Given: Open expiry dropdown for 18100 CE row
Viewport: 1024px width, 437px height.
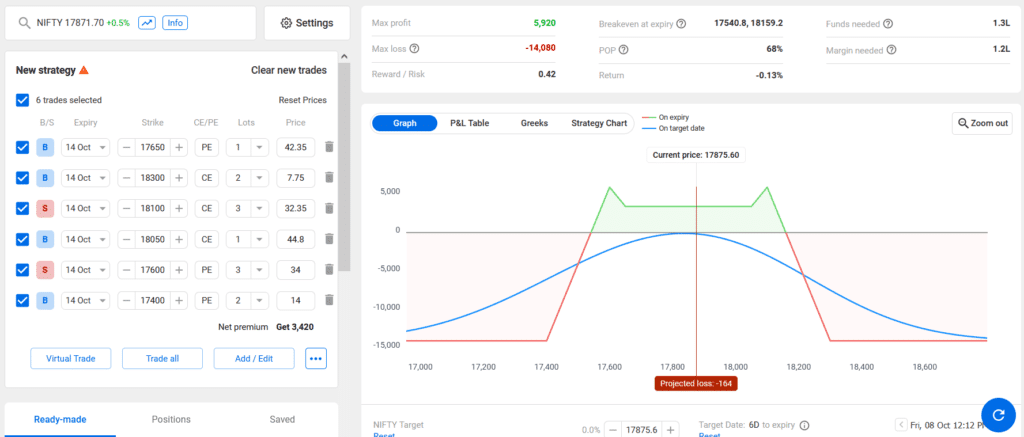Looking at the screenshot, I should coord(86,208).
